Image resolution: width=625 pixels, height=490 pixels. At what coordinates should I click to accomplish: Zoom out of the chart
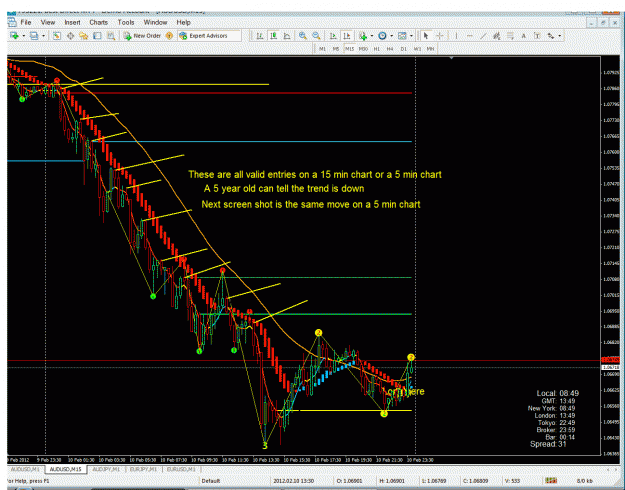(316, 36)
